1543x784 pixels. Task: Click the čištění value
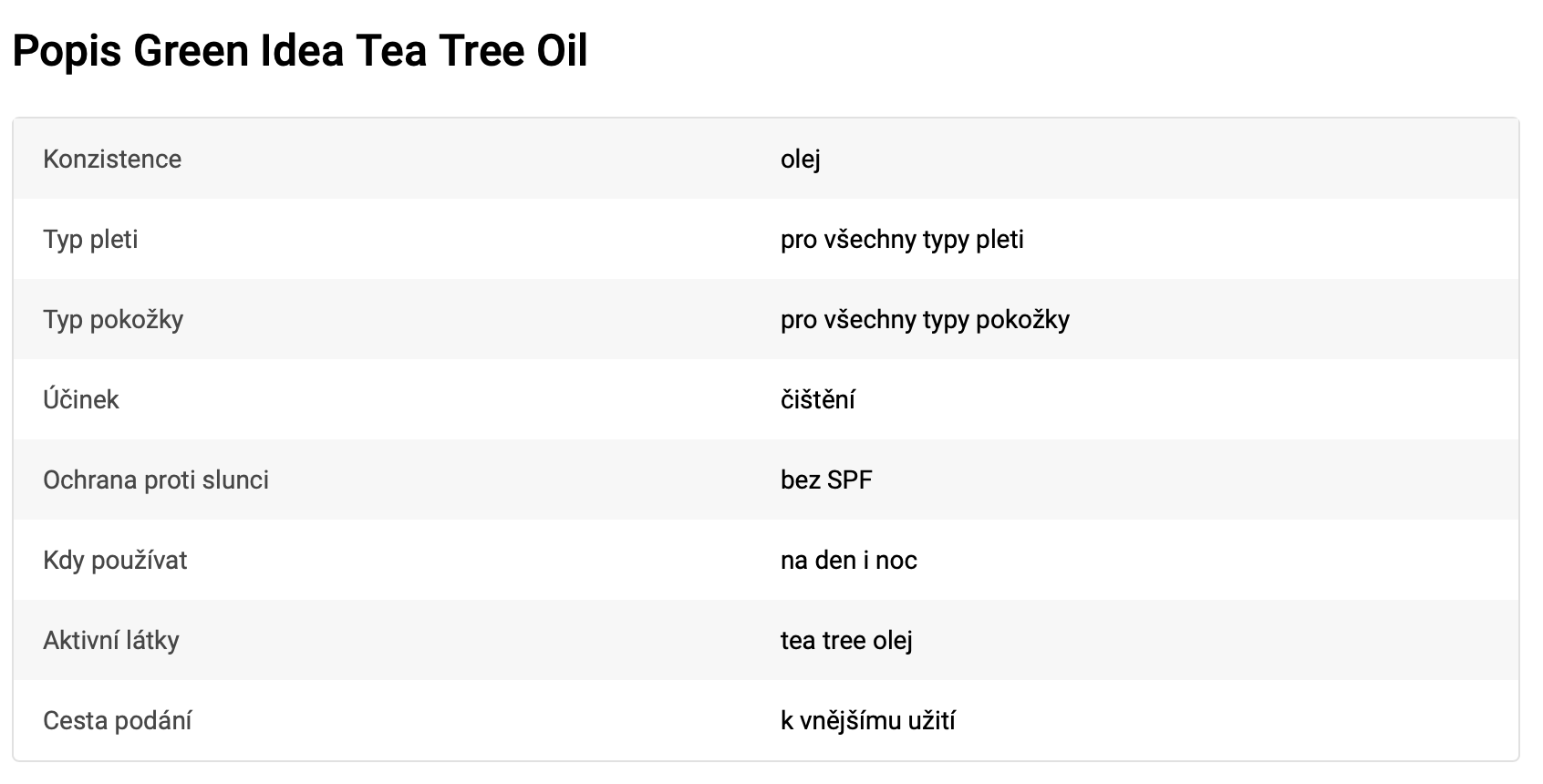coord(818,399)
